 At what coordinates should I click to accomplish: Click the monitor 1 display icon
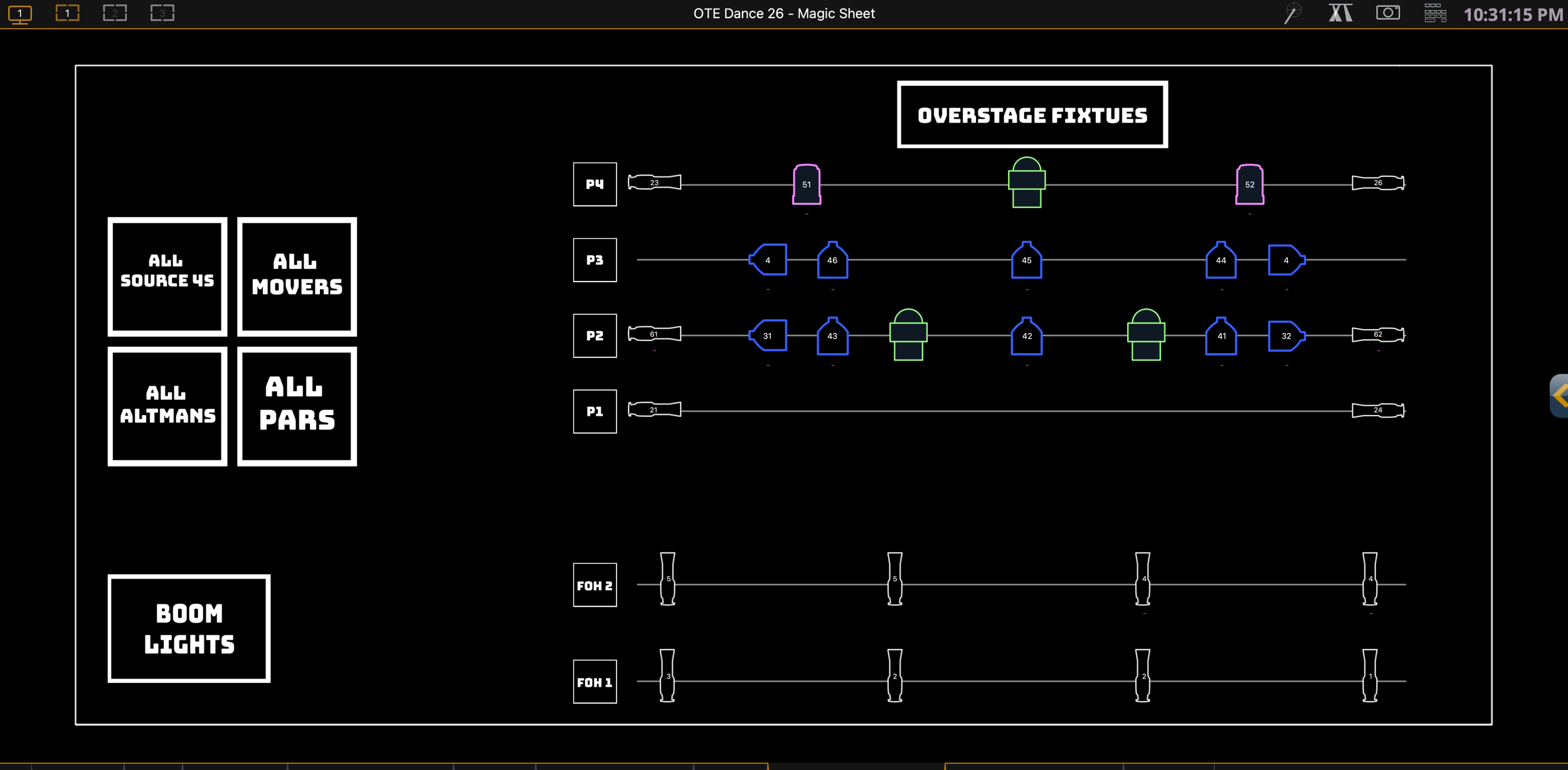pyautogui.click(x=20, y=14)
